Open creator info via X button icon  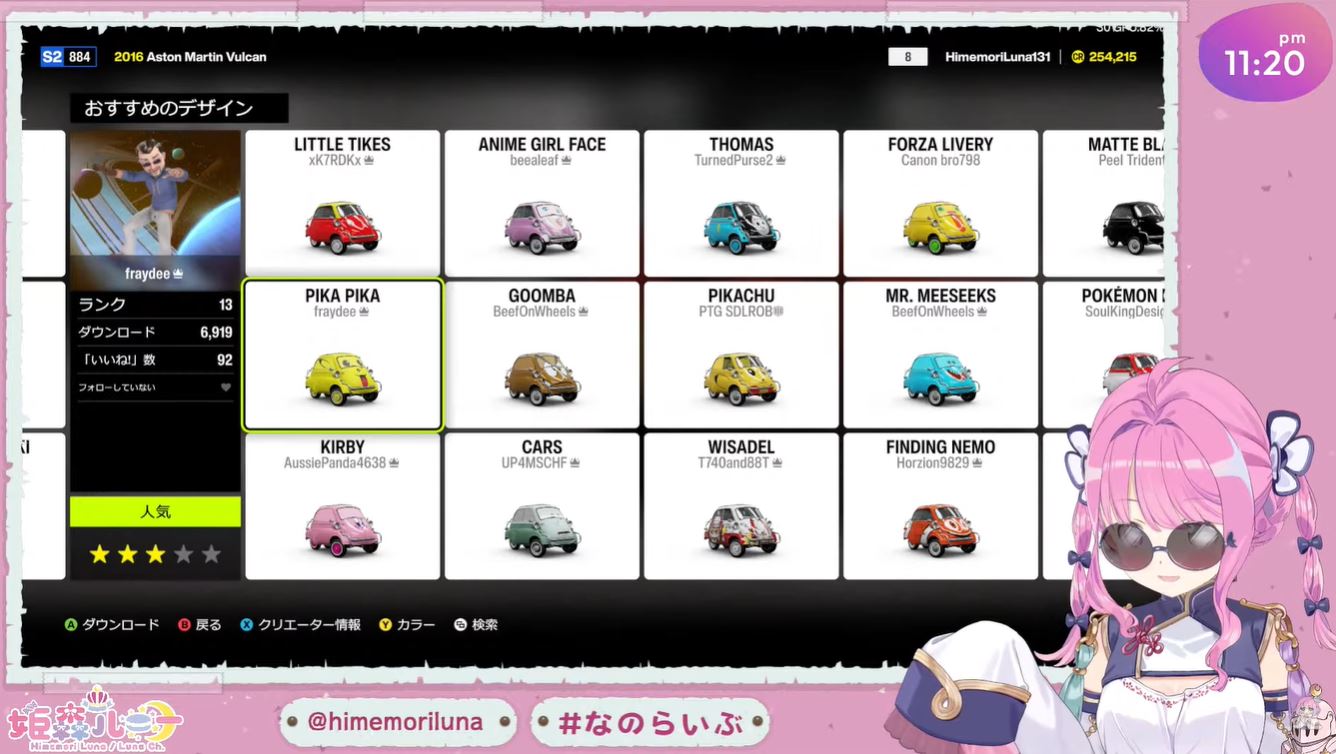coord(247,625)
